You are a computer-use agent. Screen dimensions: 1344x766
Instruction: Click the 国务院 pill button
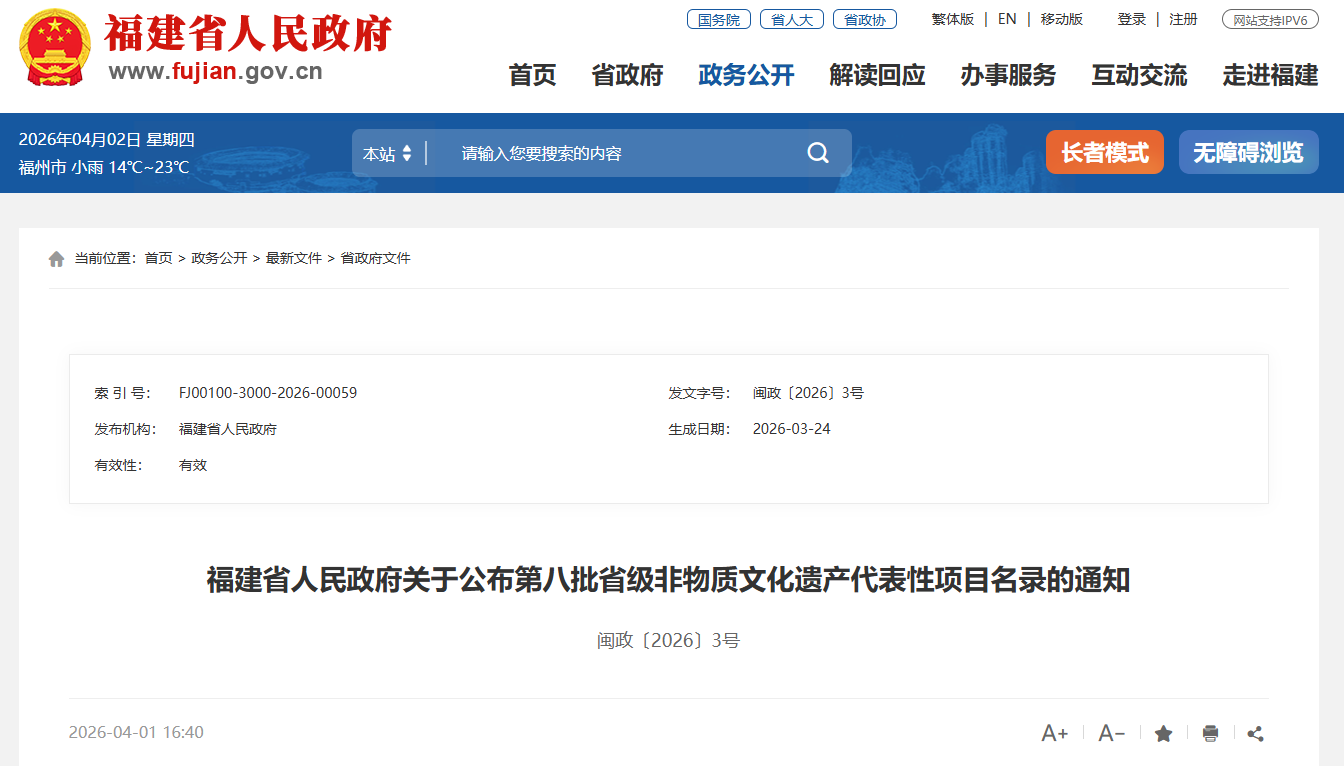[718, 19]
